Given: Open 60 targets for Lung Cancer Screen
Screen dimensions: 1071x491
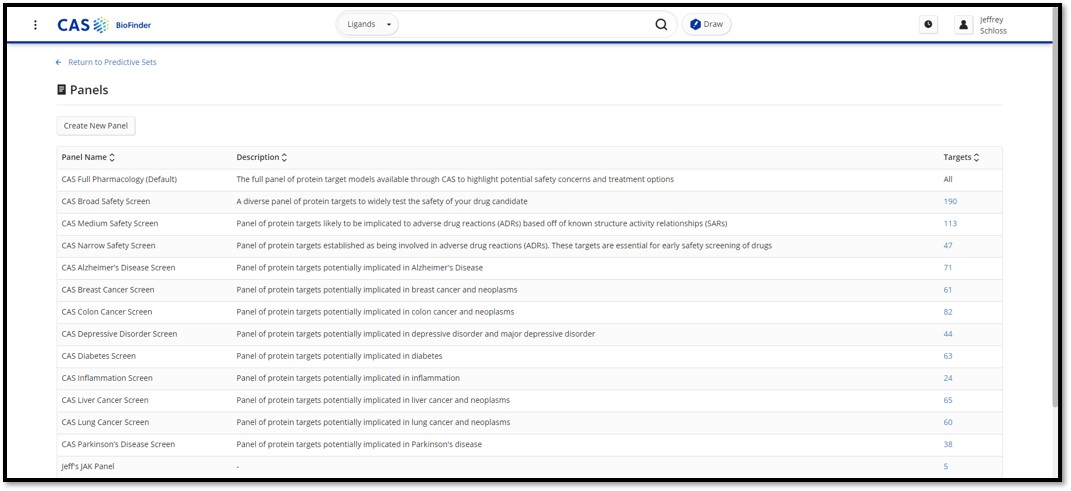Looking at the screenshot, I should (948, 422).
